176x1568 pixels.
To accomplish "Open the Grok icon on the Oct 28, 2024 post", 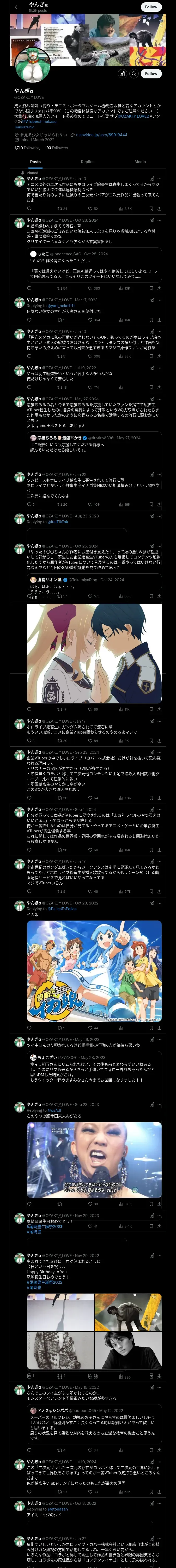I will pos(152,220).
